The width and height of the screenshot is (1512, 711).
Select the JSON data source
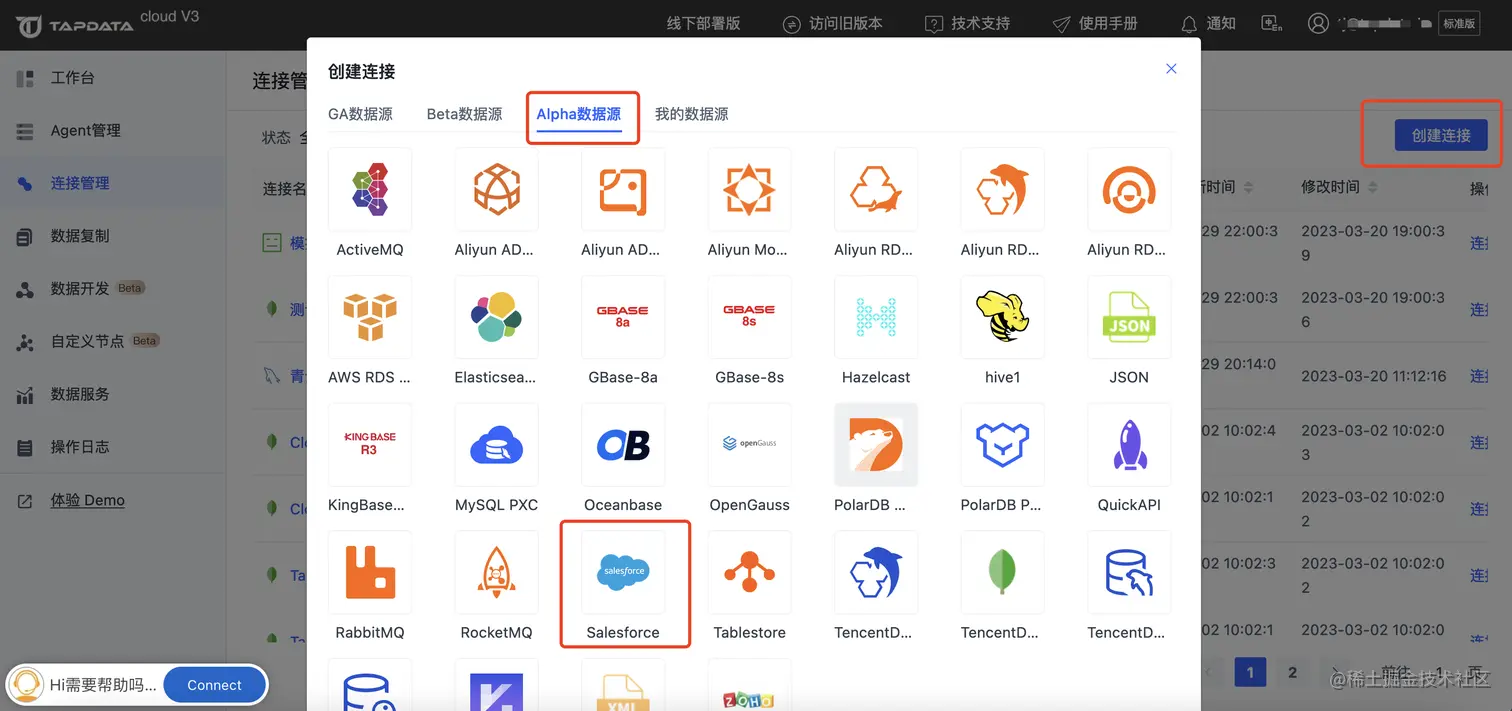[x=1129, y=318]
